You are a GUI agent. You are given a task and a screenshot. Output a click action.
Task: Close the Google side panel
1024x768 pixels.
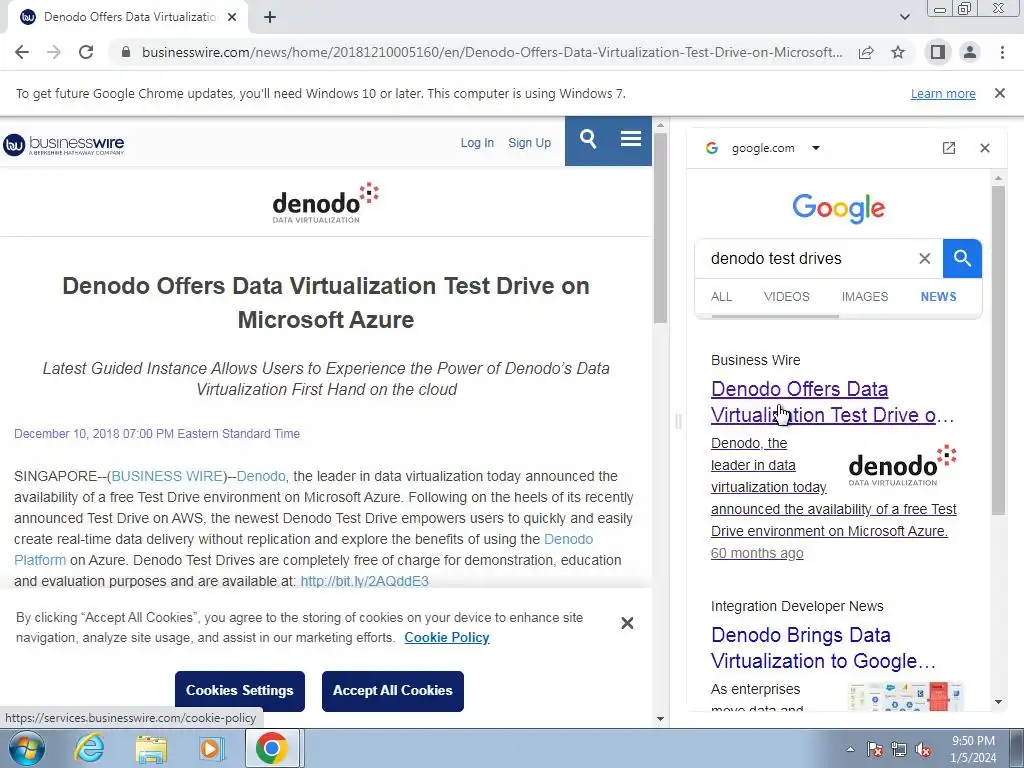(985, 148)
